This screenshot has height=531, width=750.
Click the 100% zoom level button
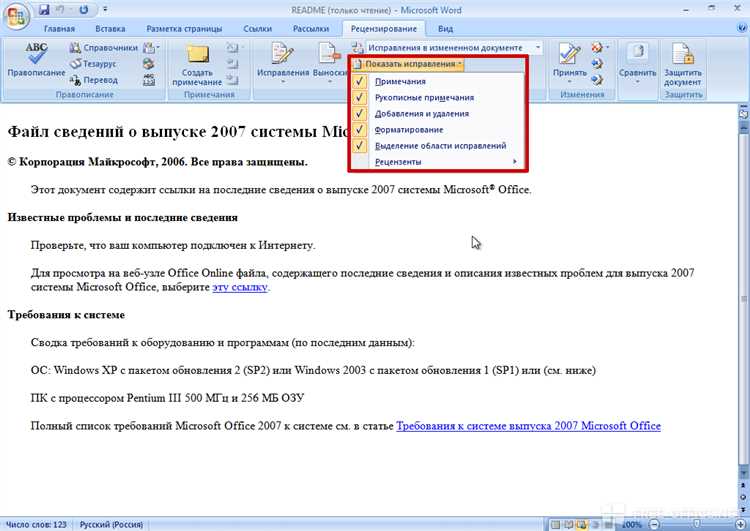click(632, 525)
